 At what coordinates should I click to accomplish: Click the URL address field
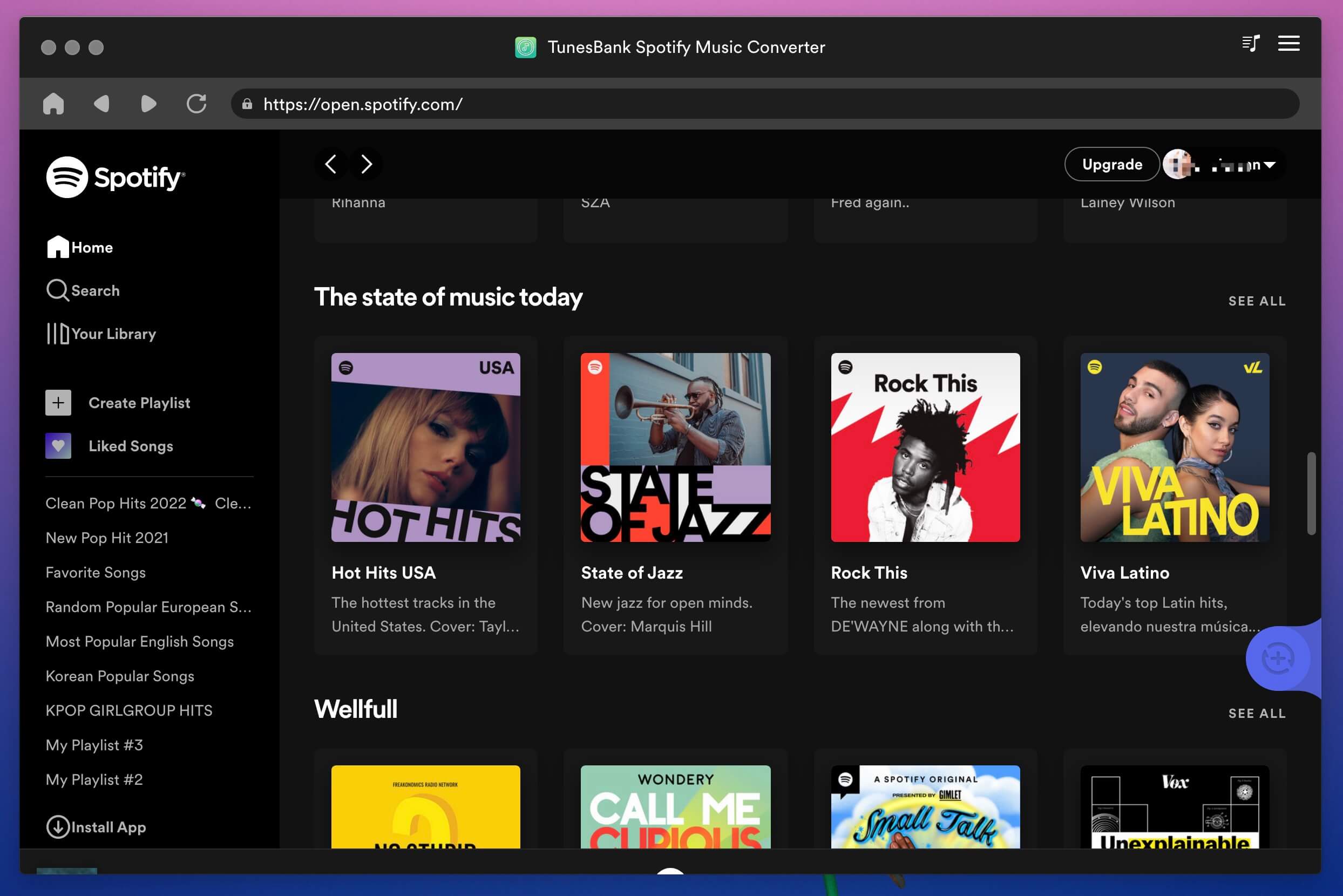click(765, 104)
